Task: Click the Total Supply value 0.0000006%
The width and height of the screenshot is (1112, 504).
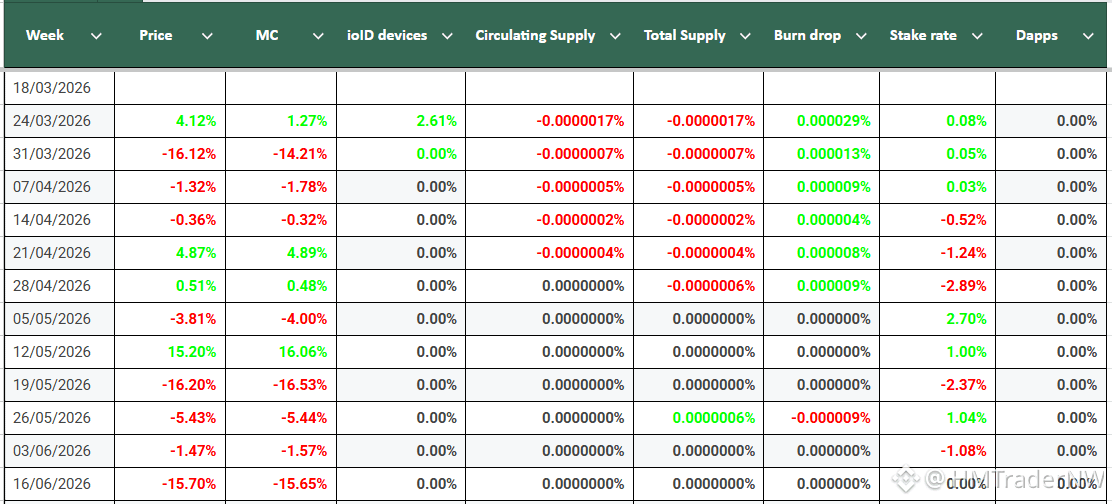Action: point(713,418)
